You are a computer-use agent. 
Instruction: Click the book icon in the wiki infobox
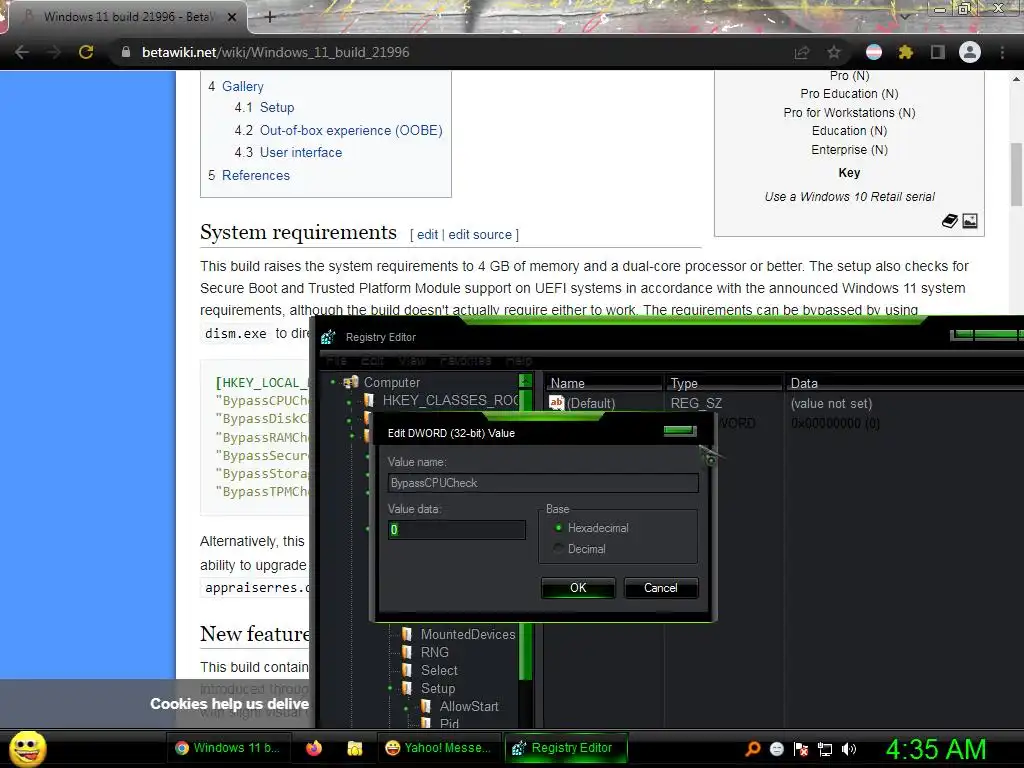pyautogui.click(x=950, y=221)
